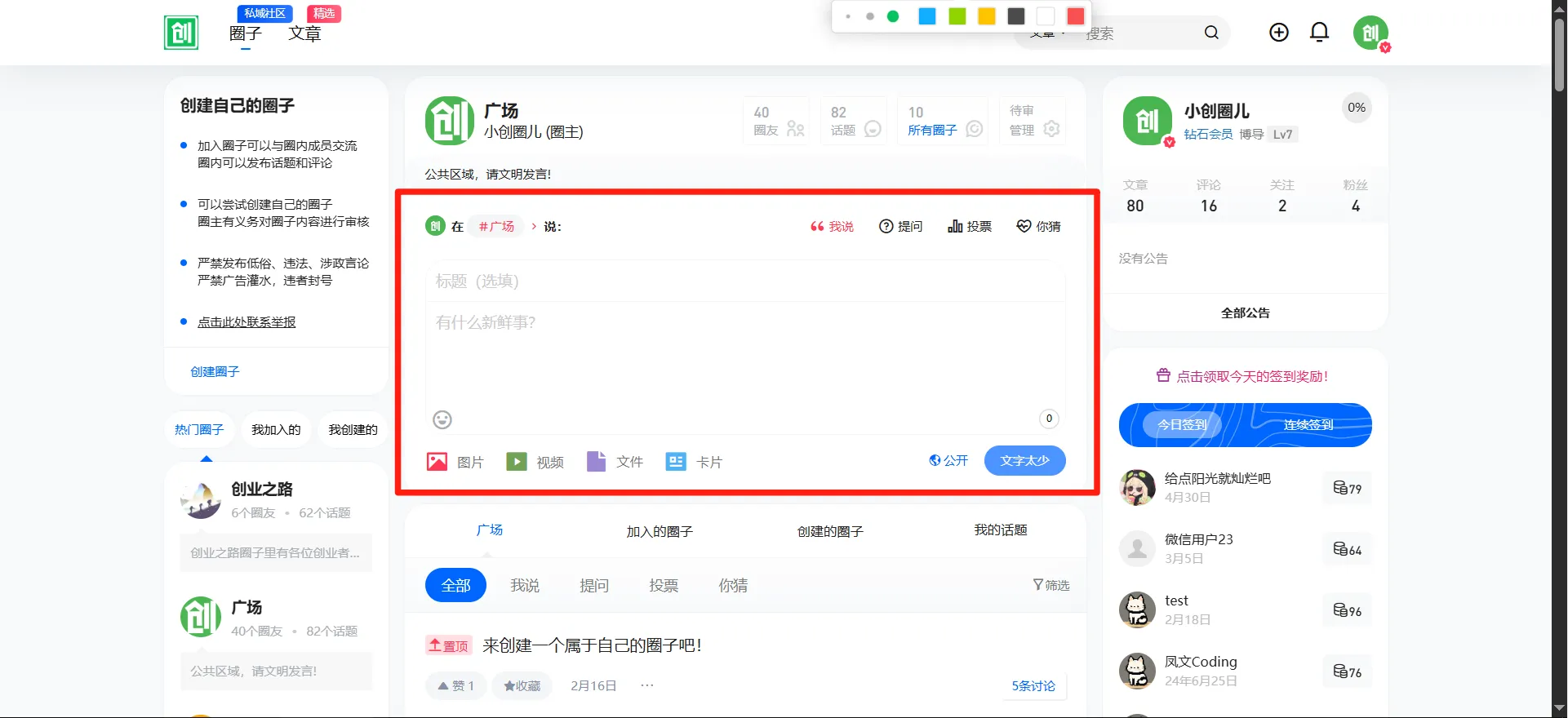Filter feed by 投票
The width and height of the screenshot is (1568, 718).
664,586
